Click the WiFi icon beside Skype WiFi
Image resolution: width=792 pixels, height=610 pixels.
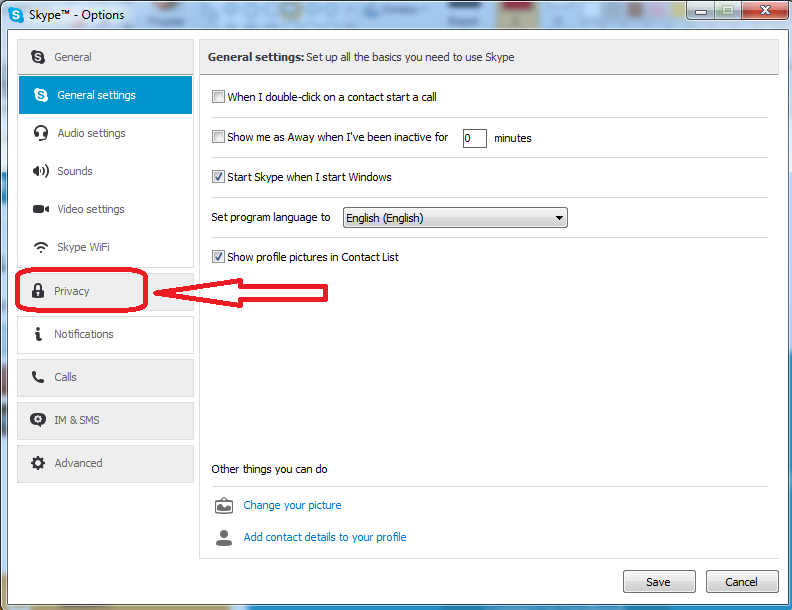pos(41,247)
